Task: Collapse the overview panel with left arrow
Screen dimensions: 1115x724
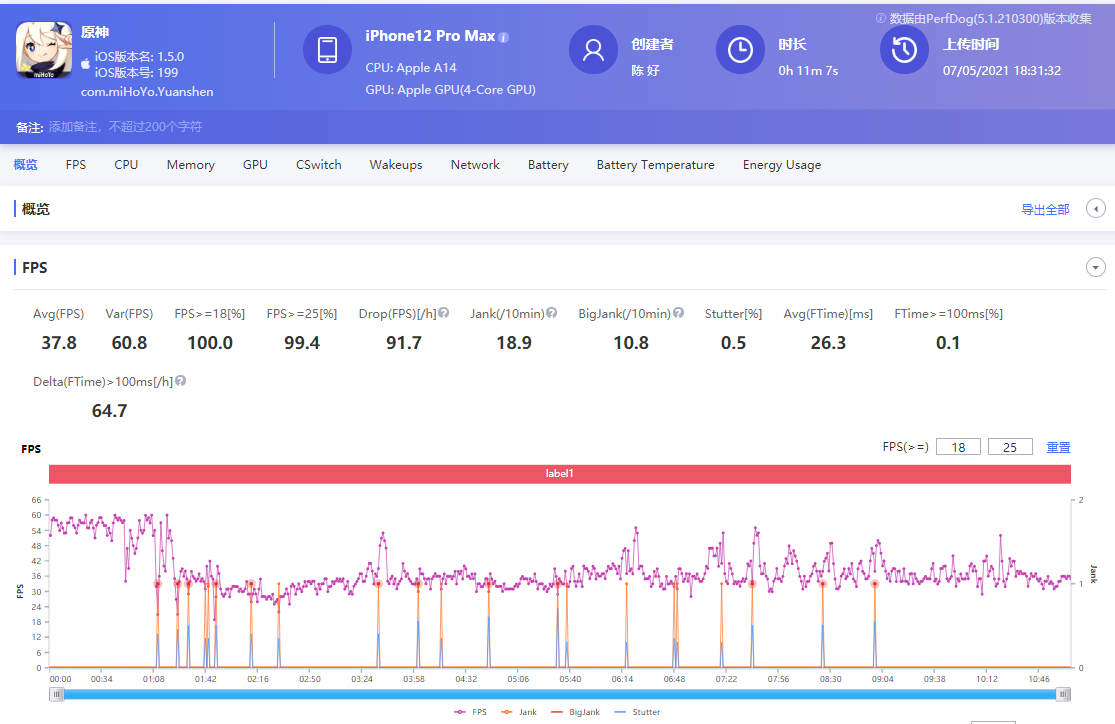Action: pos(1096,209)
